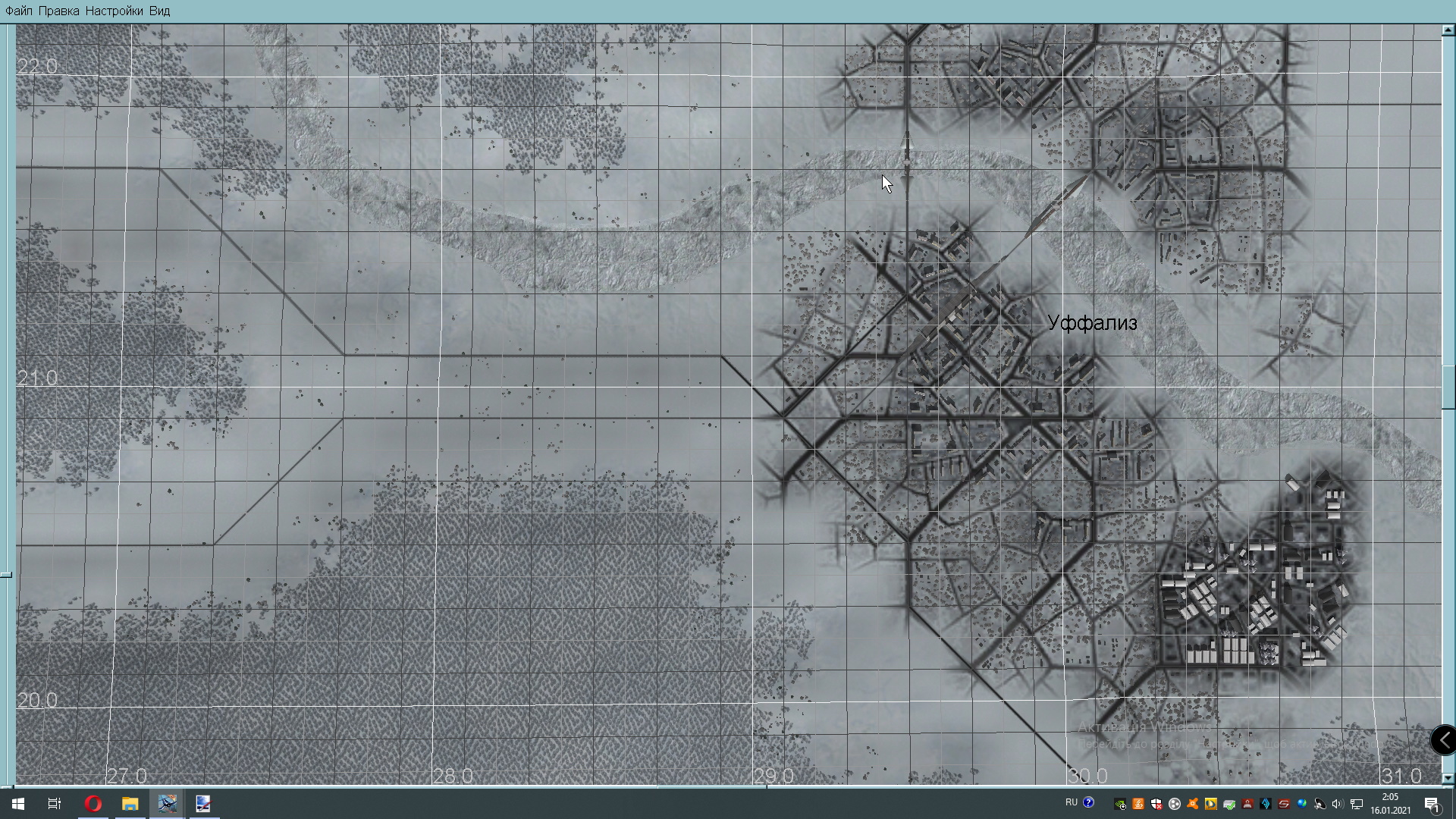The image size is (1456, 819).
Task: Expand the black chevron side panel button
Action: 1443,739
